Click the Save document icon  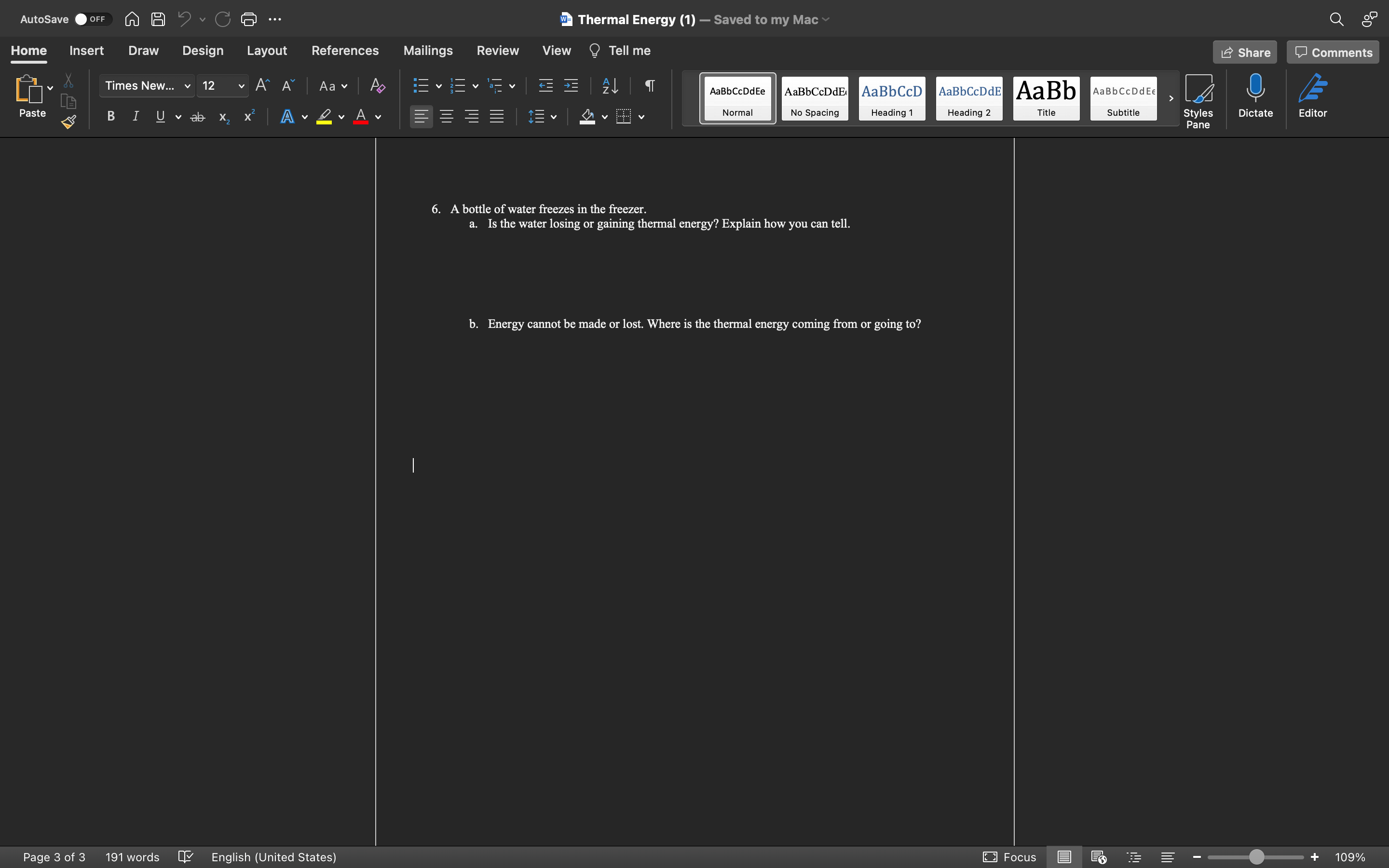tap(158, 19)
